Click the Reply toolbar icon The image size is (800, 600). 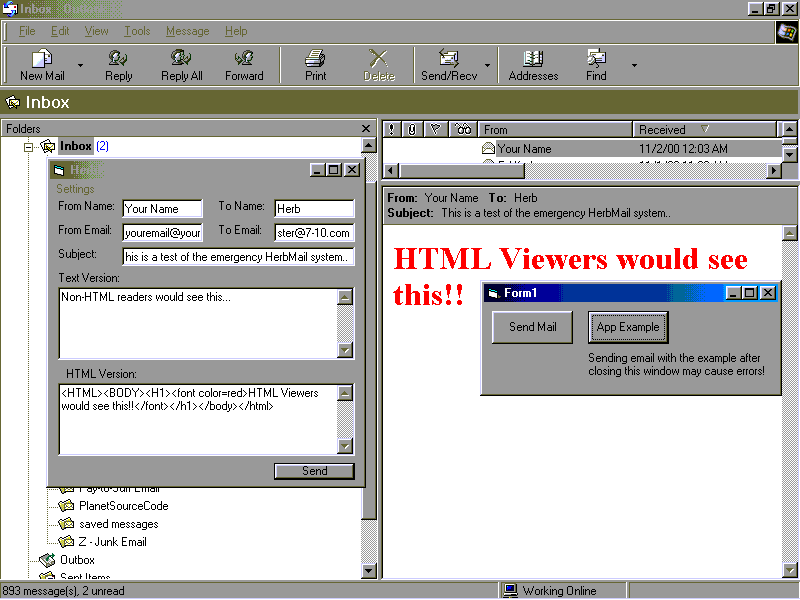tap(118, 65)
